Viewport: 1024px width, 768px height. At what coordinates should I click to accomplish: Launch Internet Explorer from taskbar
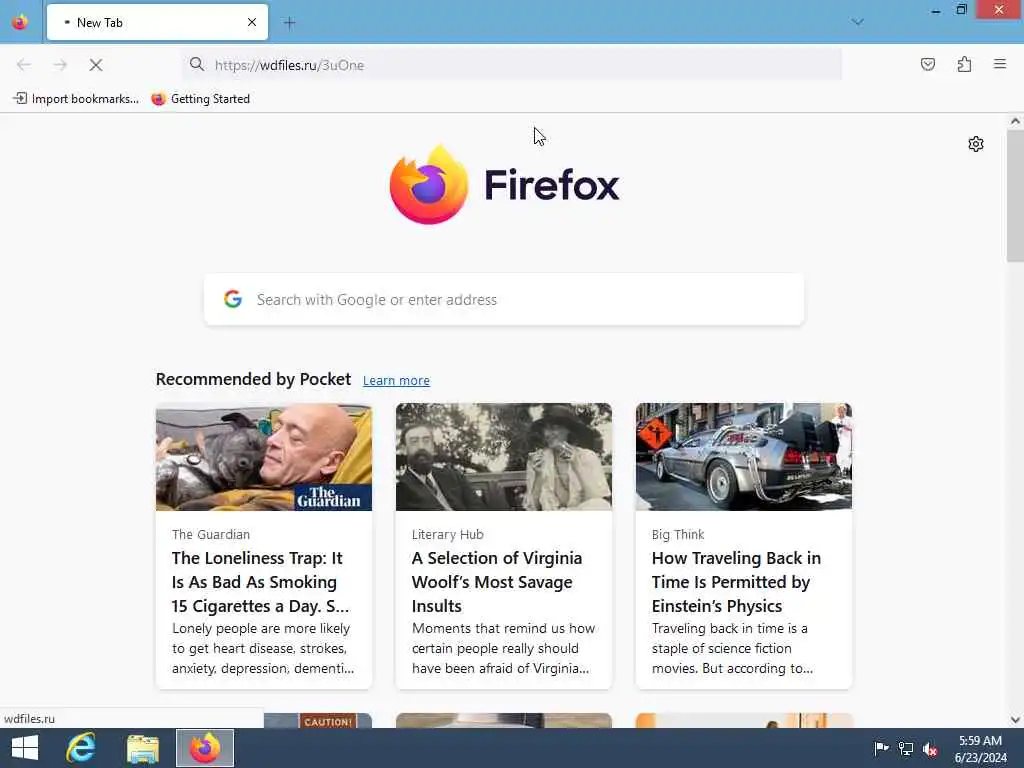[81, 748]
